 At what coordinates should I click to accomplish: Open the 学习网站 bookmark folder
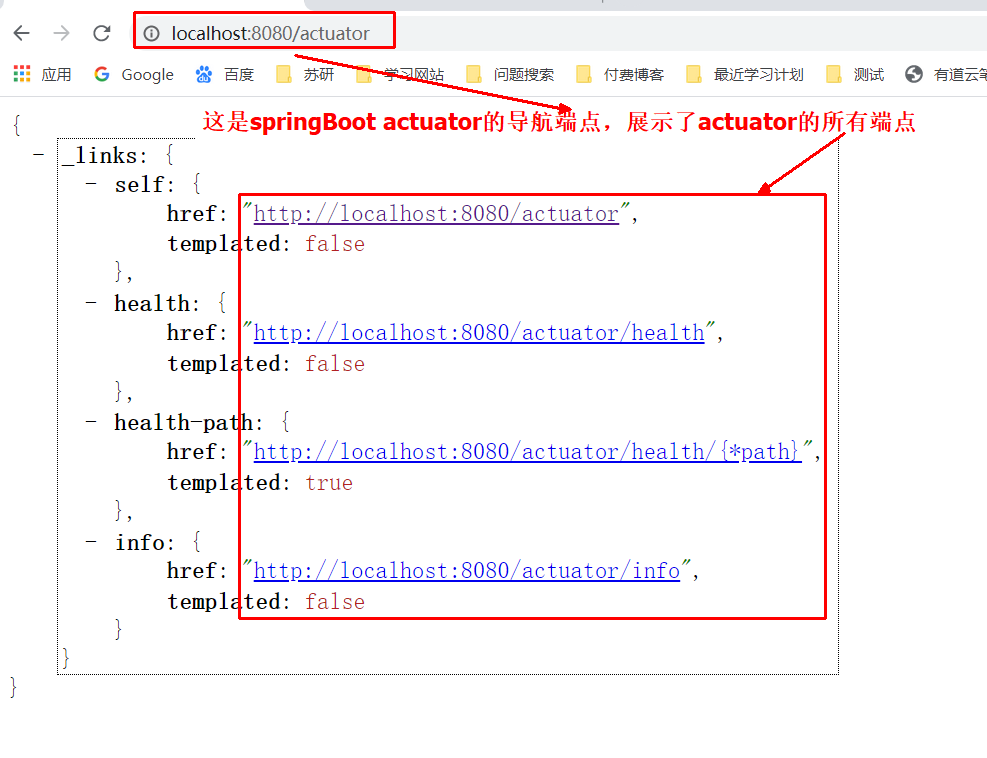(x=400, y=74)
